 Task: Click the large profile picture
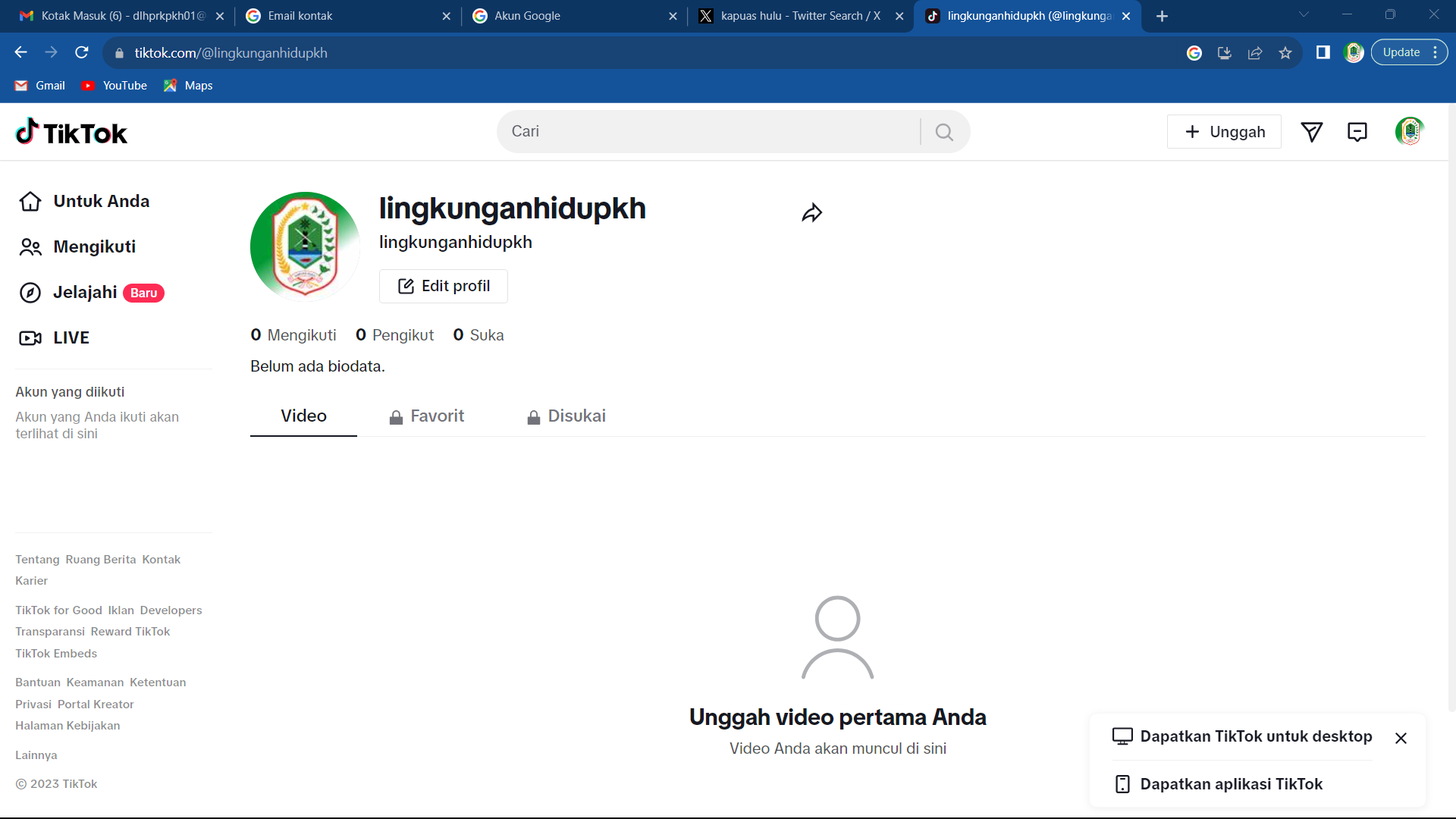pos(305,246)
